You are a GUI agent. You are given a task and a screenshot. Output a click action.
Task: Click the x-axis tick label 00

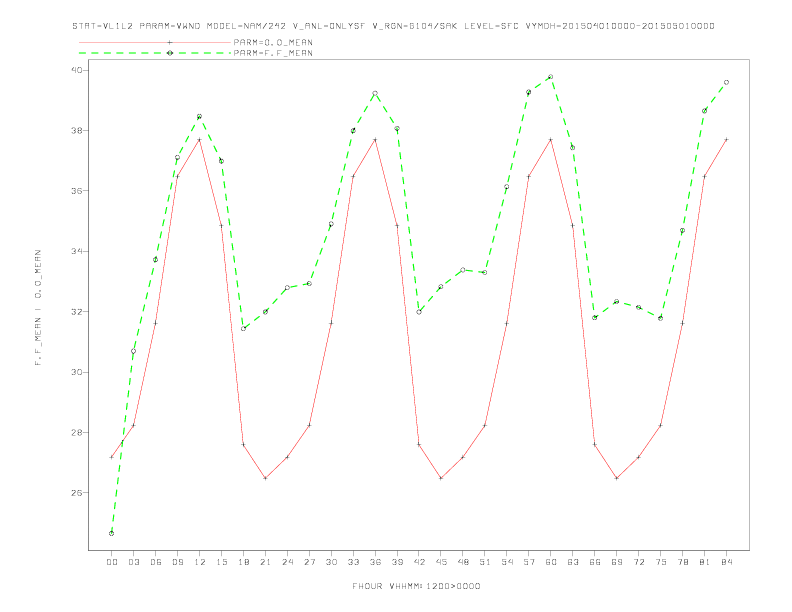pyautogui.click(x=112, y=562)
